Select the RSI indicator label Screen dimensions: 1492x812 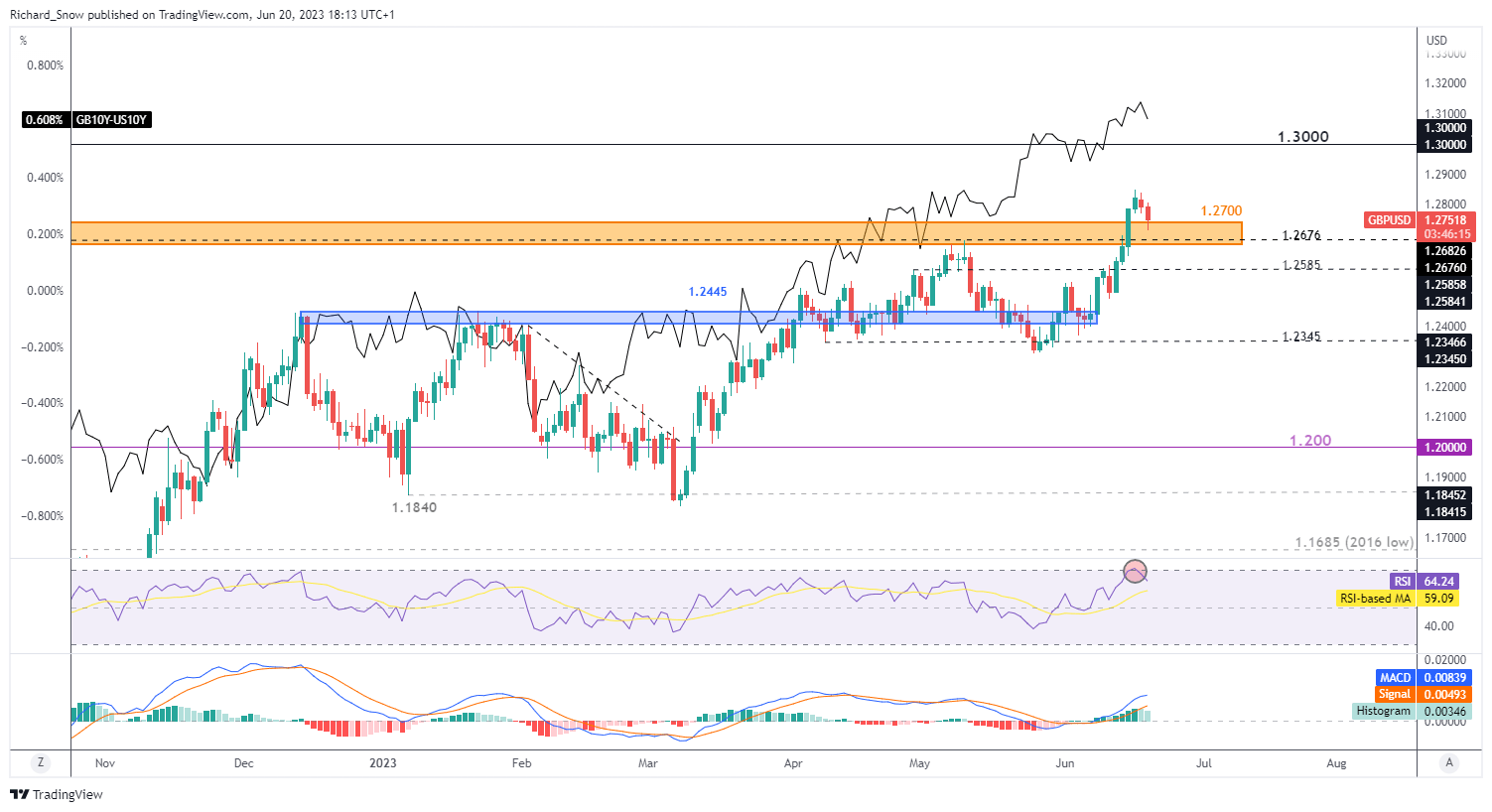click(1402, 582)
